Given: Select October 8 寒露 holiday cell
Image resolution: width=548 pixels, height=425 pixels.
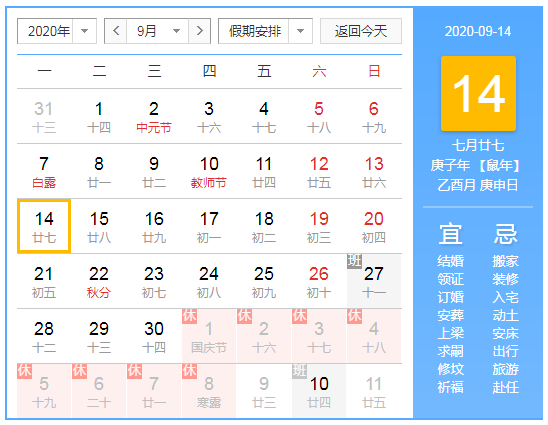Looking at the screenshot, I should pos(209,391).
